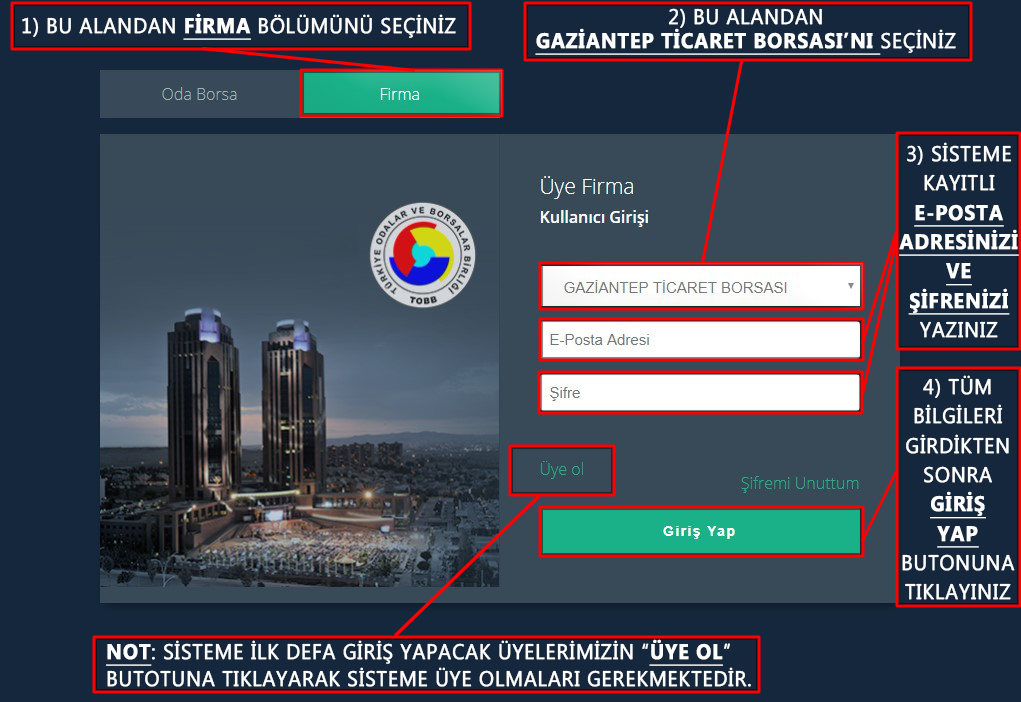Select the Firma tab

400,94
